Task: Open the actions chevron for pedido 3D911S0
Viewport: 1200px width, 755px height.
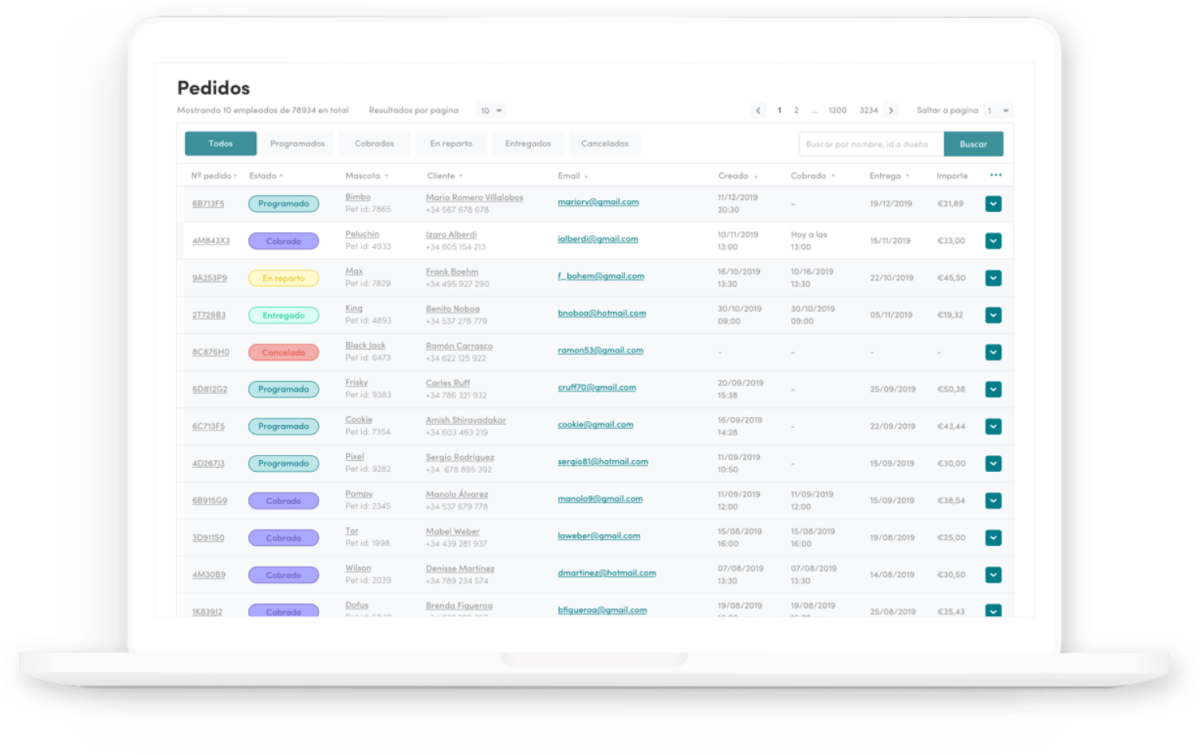Action: [993, 537]
